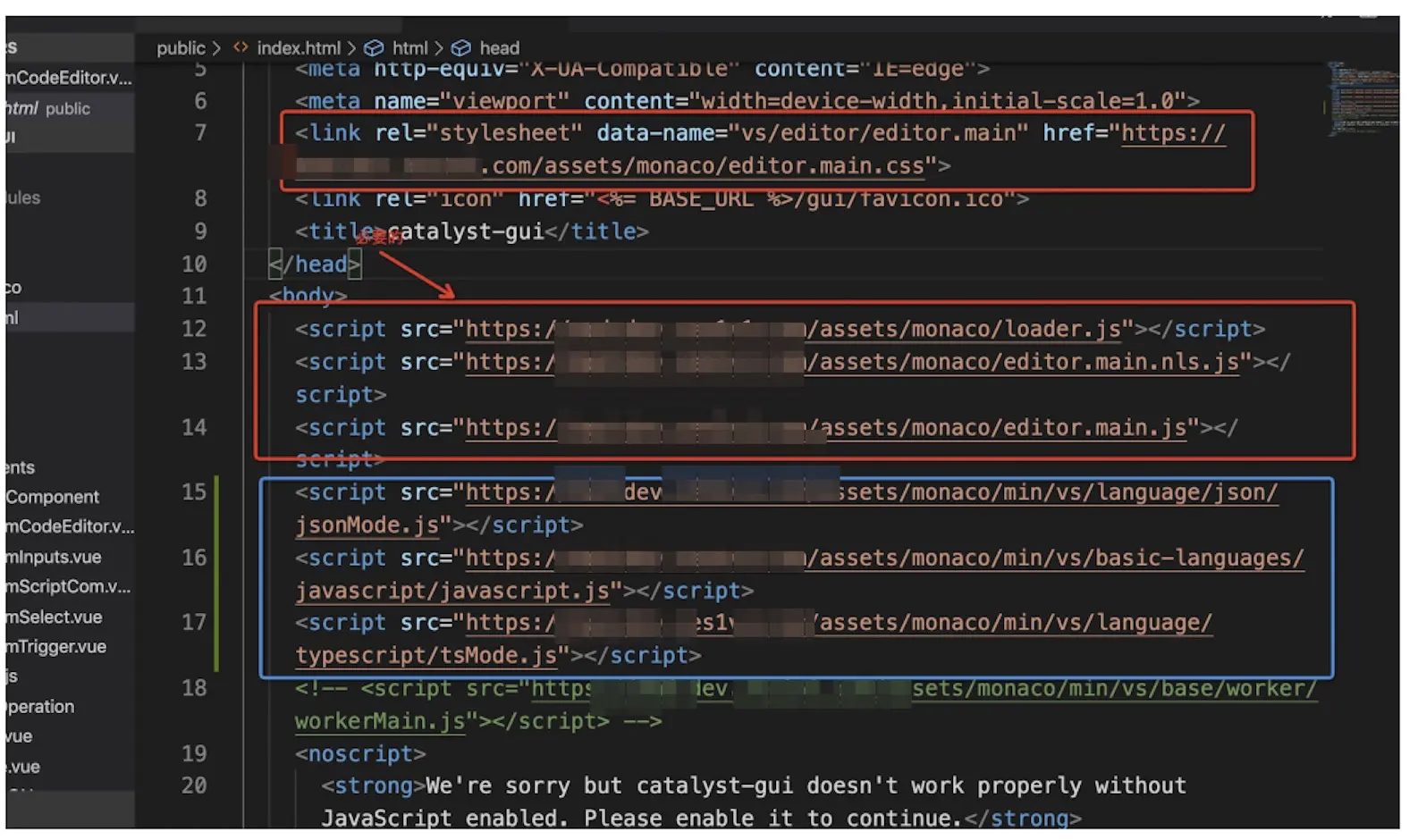Open the html breadcrumb segment
The image size is (1418, 840).
coord(409,47)
